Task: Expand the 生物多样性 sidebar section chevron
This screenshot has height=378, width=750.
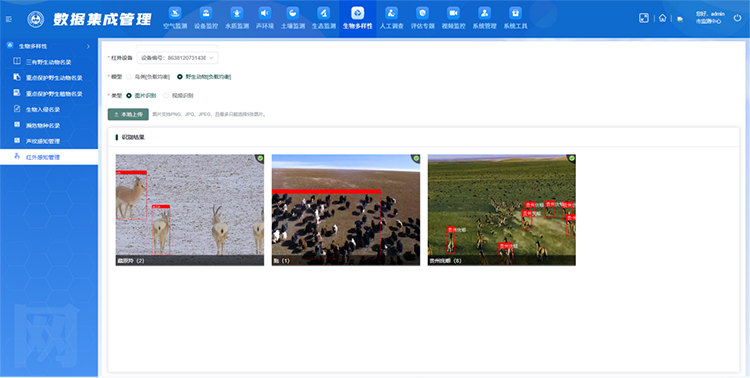Action: pos(88,46)
